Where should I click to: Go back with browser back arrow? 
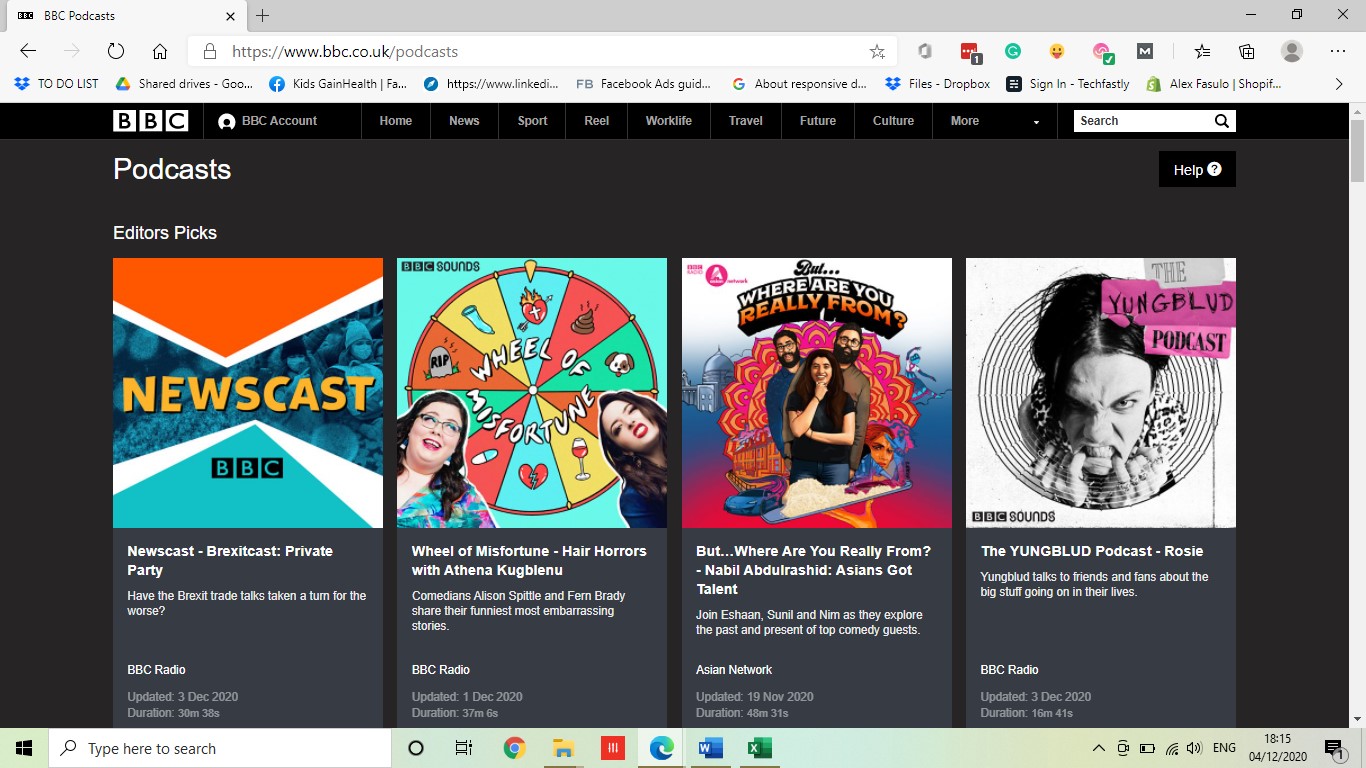coord(28,51)
